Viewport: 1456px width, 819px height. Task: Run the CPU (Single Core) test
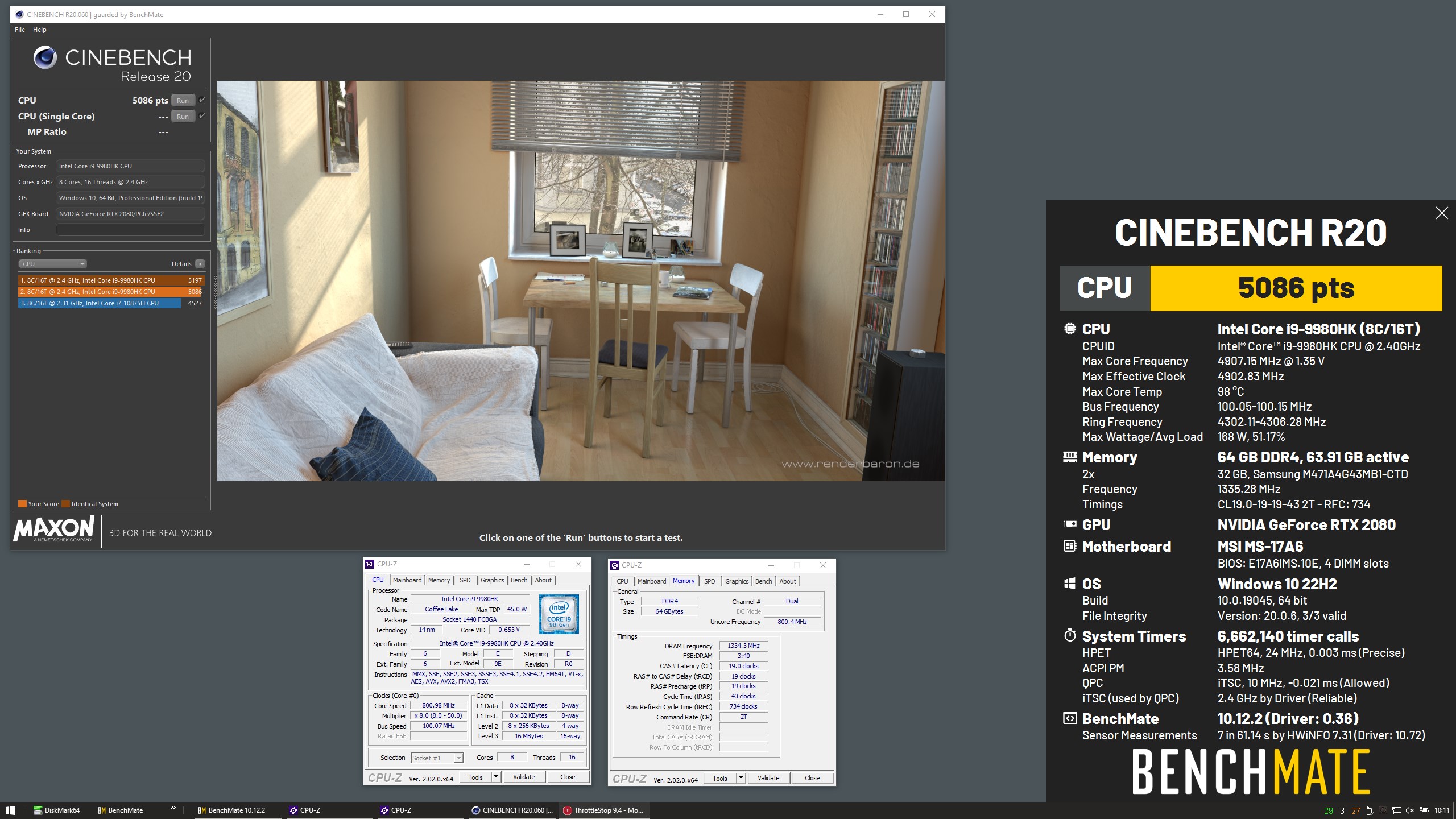[x=183, y=117]
